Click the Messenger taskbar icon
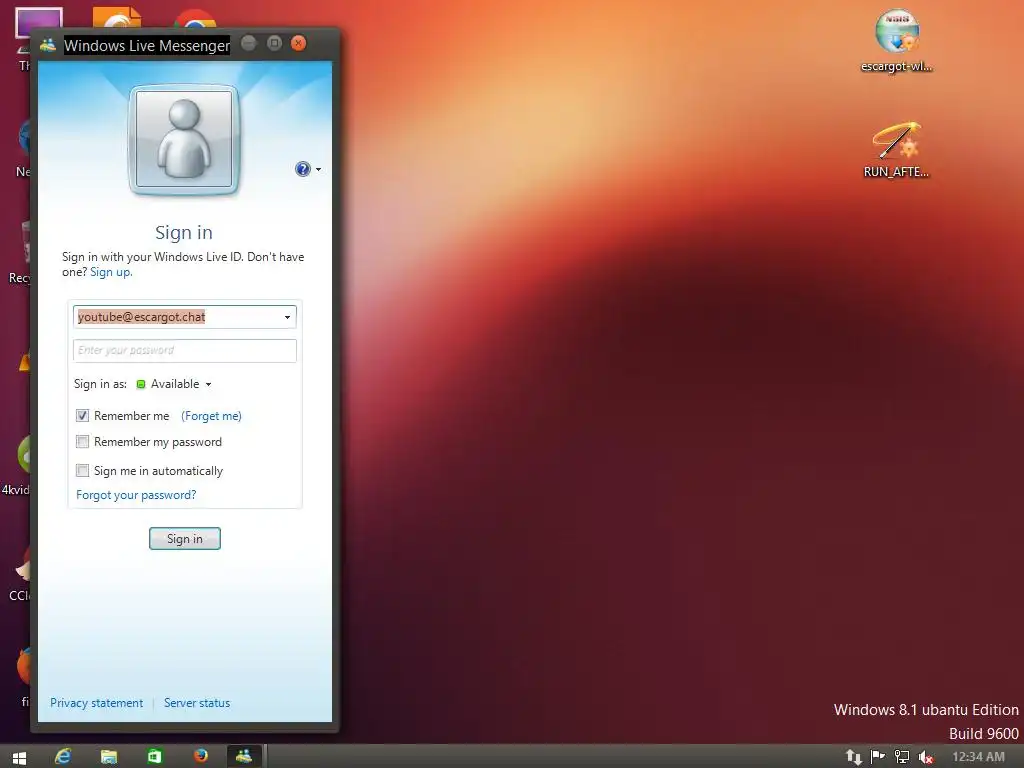The width and height of the screenshot is (1024, 768). 244,756
